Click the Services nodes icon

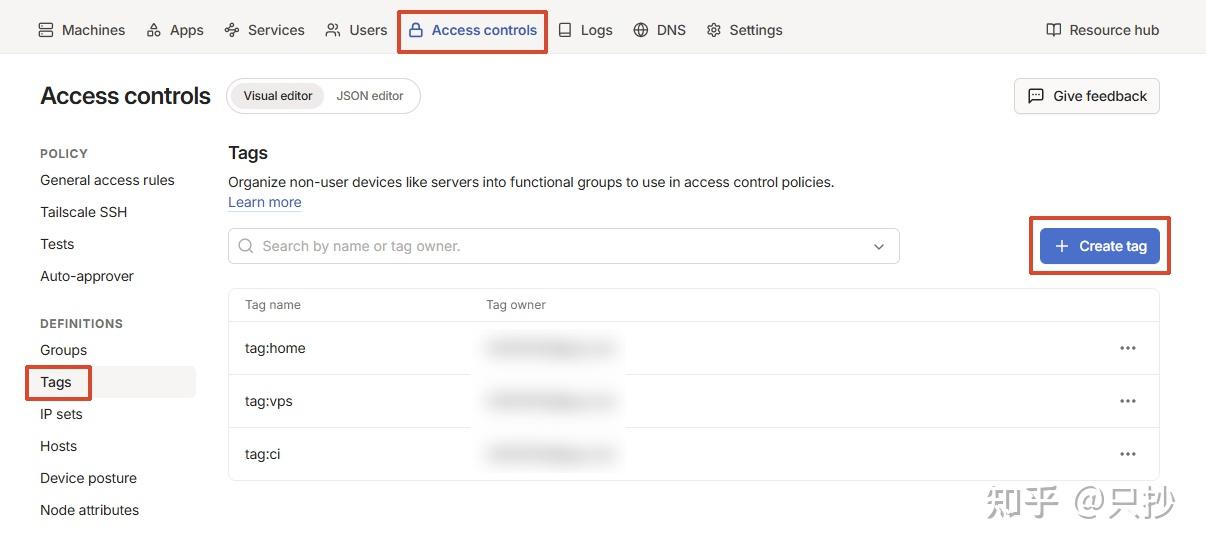click(x=232, y=30)
